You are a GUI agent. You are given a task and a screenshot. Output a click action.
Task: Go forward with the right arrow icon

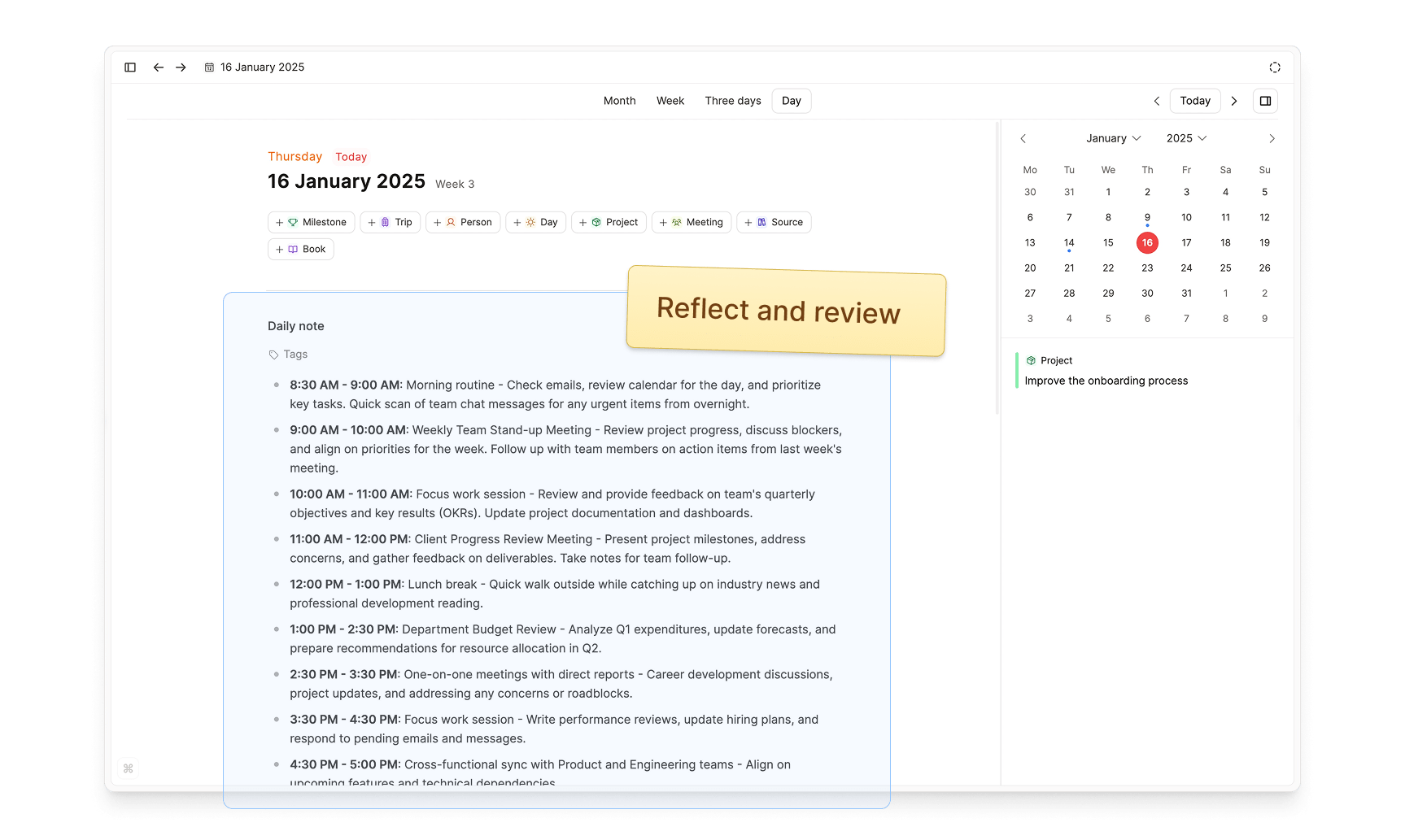181,67
